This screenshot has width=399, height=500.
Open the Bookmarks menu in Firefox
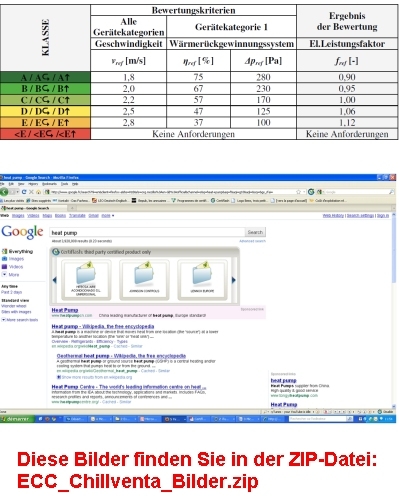tap(49, 184)
